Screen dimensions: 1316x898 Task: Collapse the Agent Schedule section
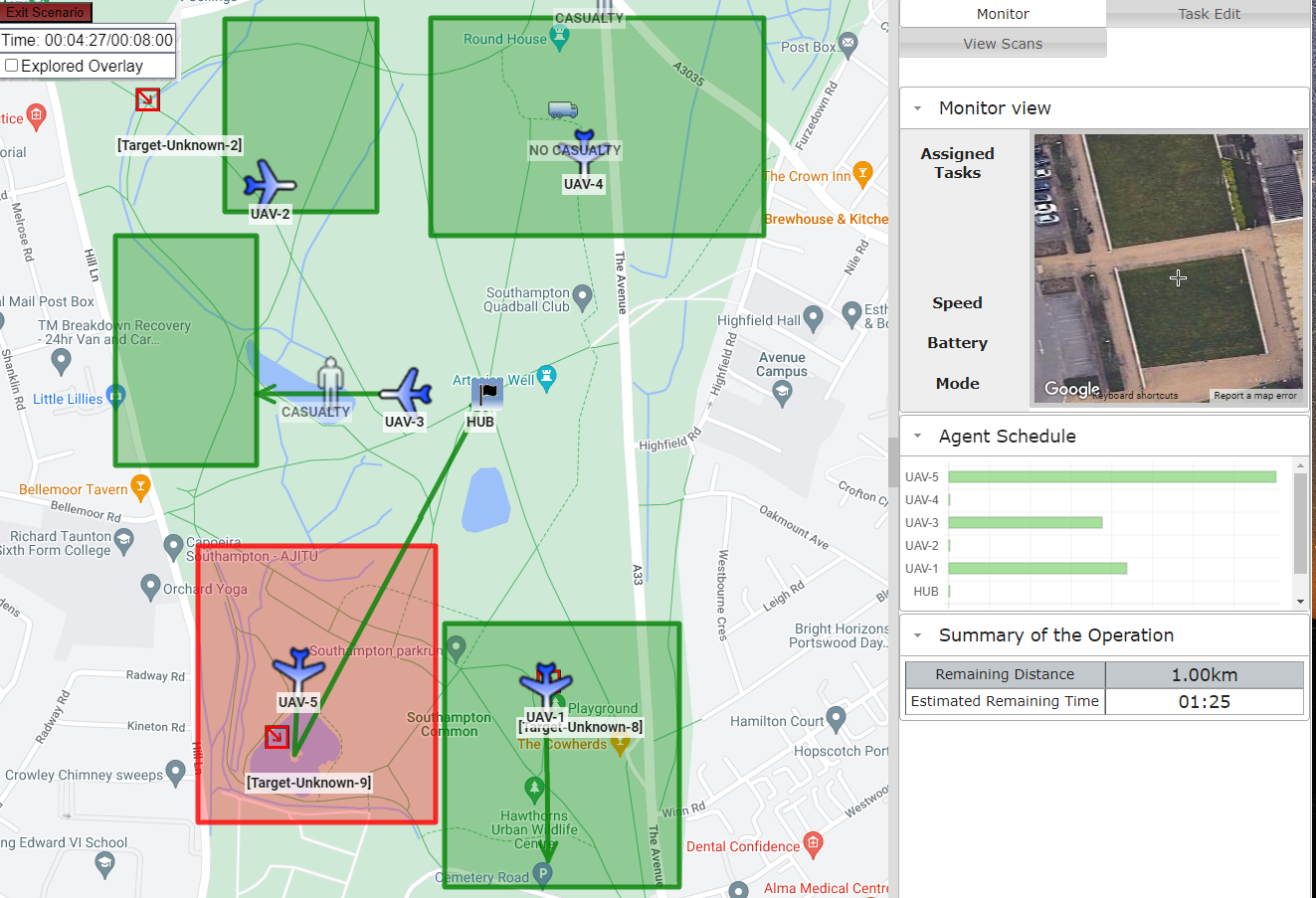coord(917,437)
